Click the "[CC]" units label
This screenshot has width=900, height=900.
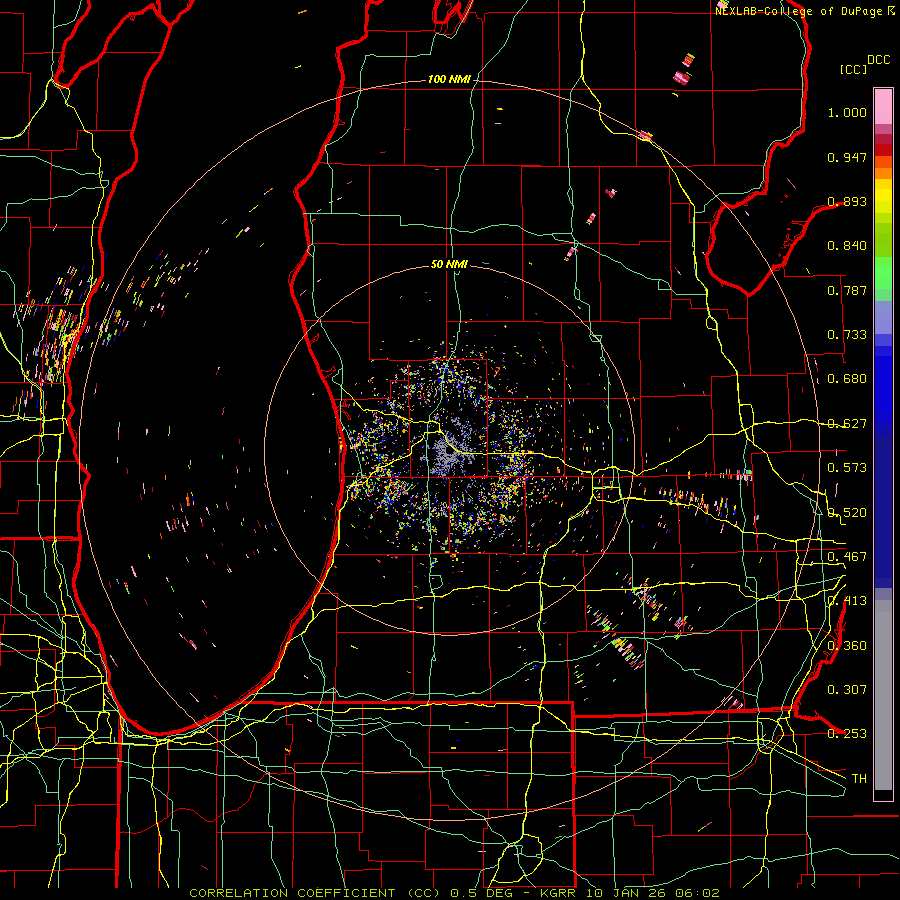(853, 69)
